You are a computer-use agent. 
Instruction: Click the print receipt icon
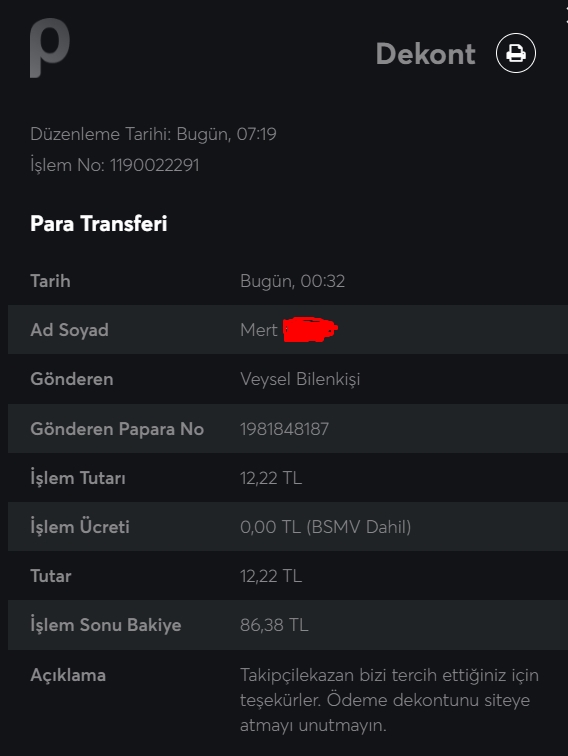click(515, 53)
